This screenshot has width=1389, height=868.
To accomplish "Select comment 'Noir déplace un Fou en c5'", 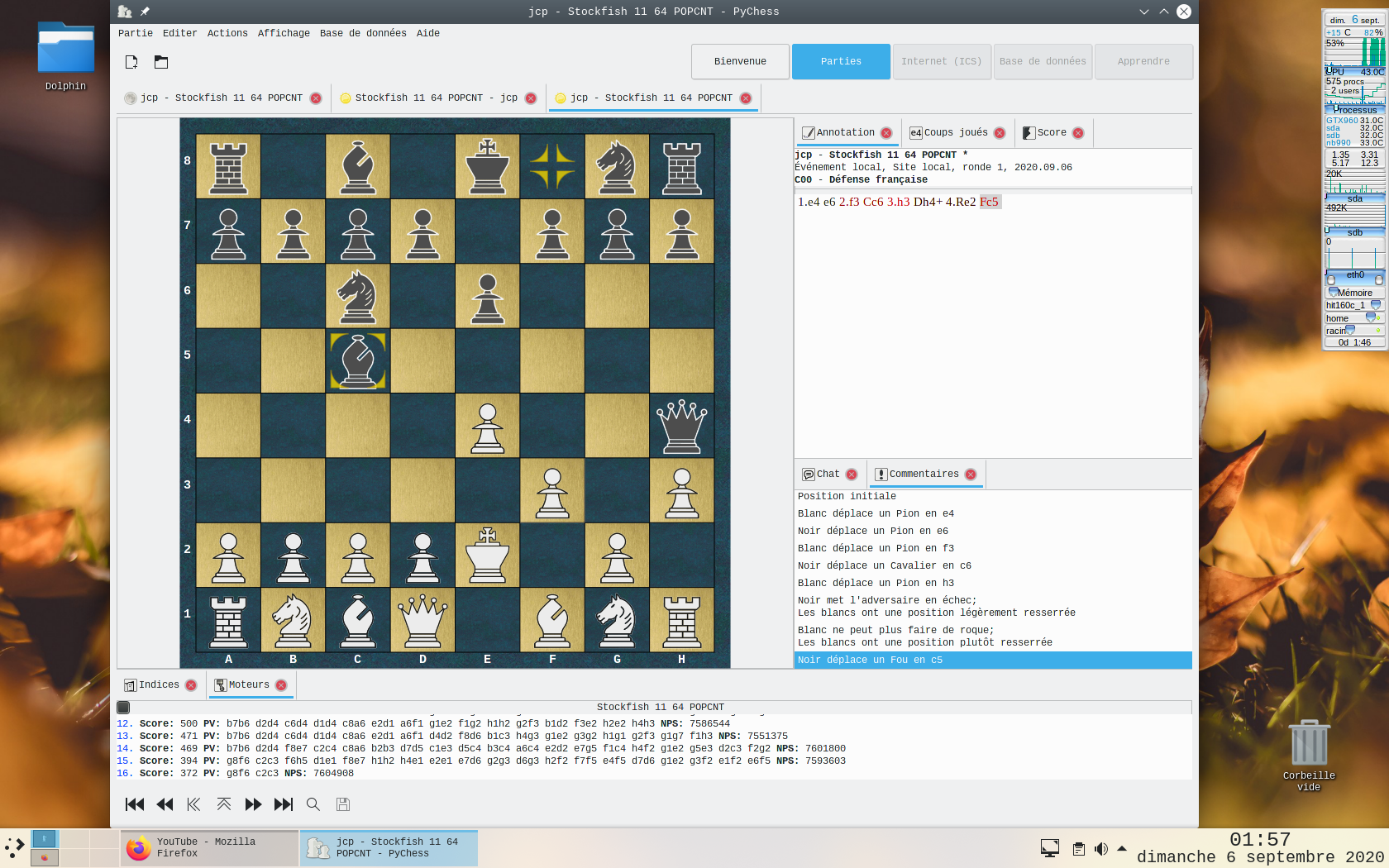I will tap(993, 661).
